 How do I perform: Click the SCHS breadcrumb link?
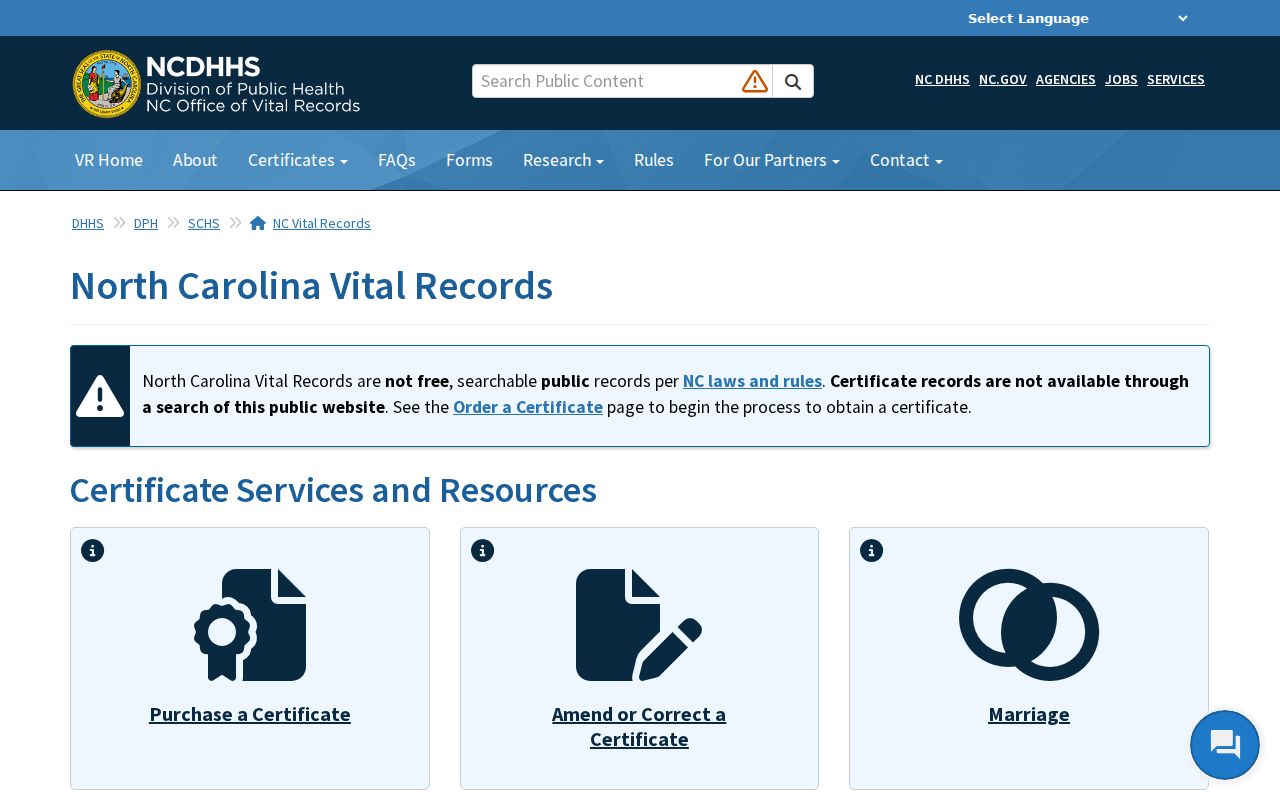pos(204,223)
